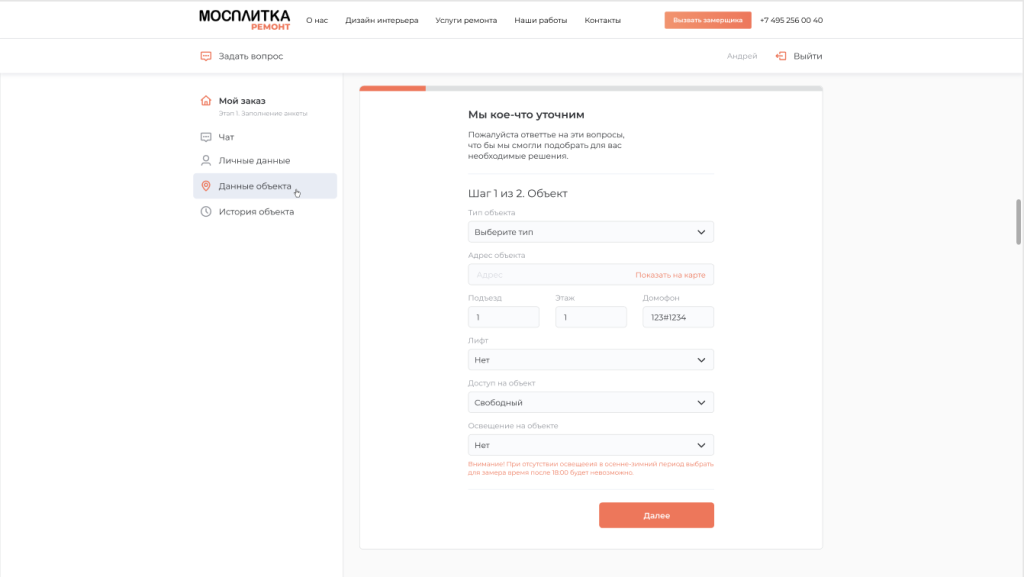Click the chat bubble icon beside Задать вопрос
Screen dimensions: 1024x577
[x=206, y=56]
